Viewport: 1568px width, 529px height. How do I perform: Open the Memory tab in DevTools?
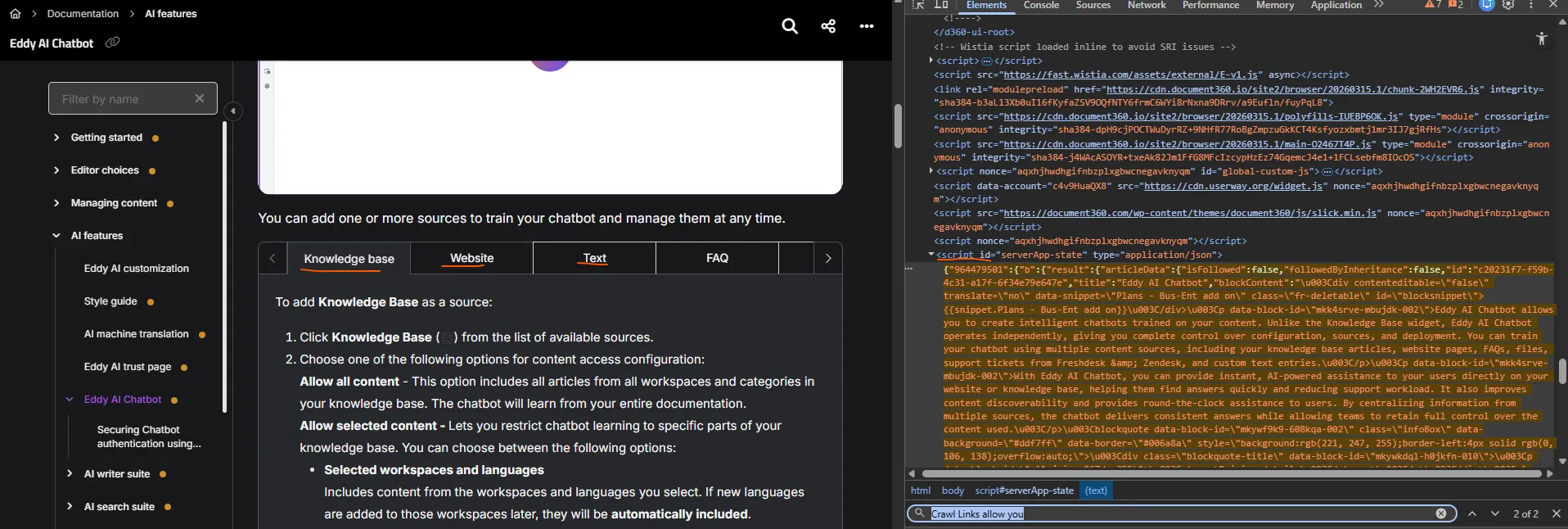point(1275,5)
